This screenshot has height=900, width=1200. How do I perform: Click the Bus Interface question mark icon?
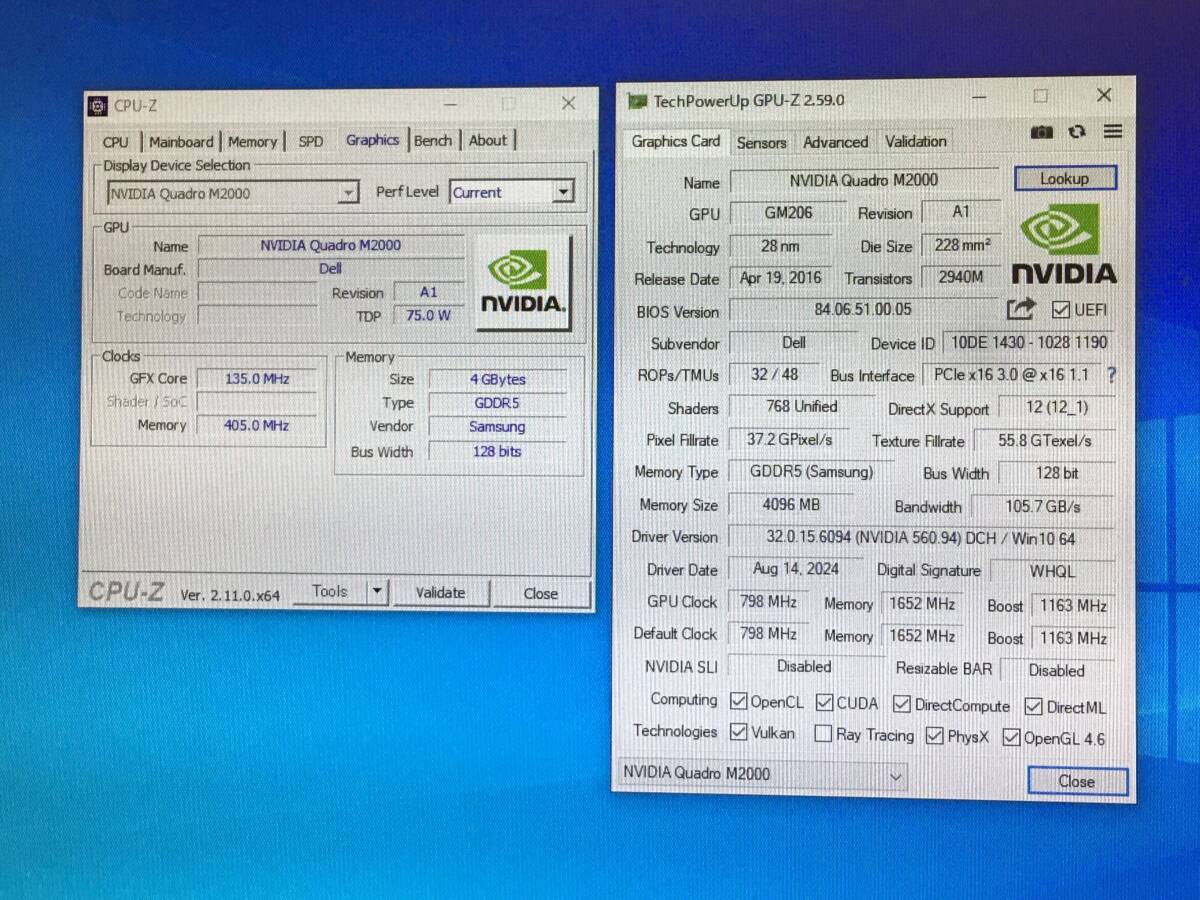(1111, 375)
